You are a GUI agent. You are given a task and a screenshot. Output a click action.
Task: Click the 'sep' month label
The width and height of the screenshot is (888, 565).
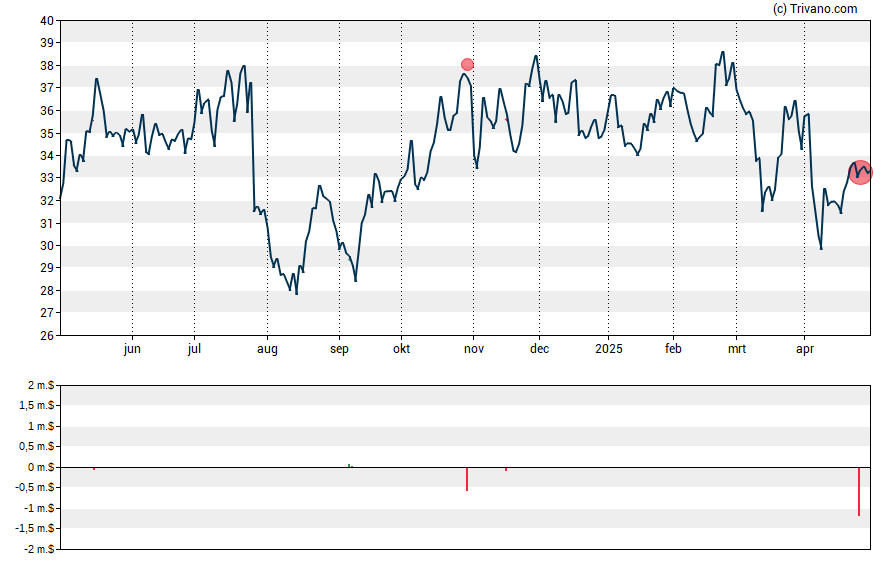point(339,349)
